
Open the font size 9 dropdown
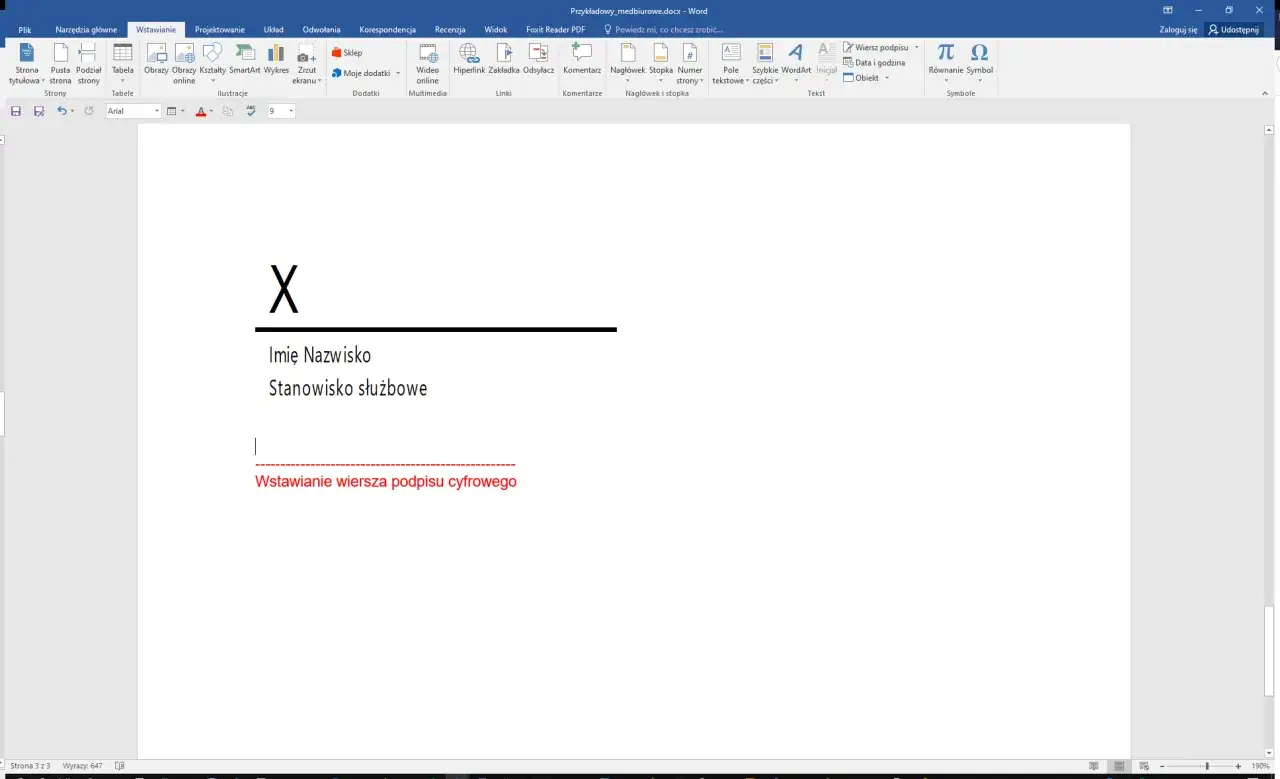click(291, 111)
